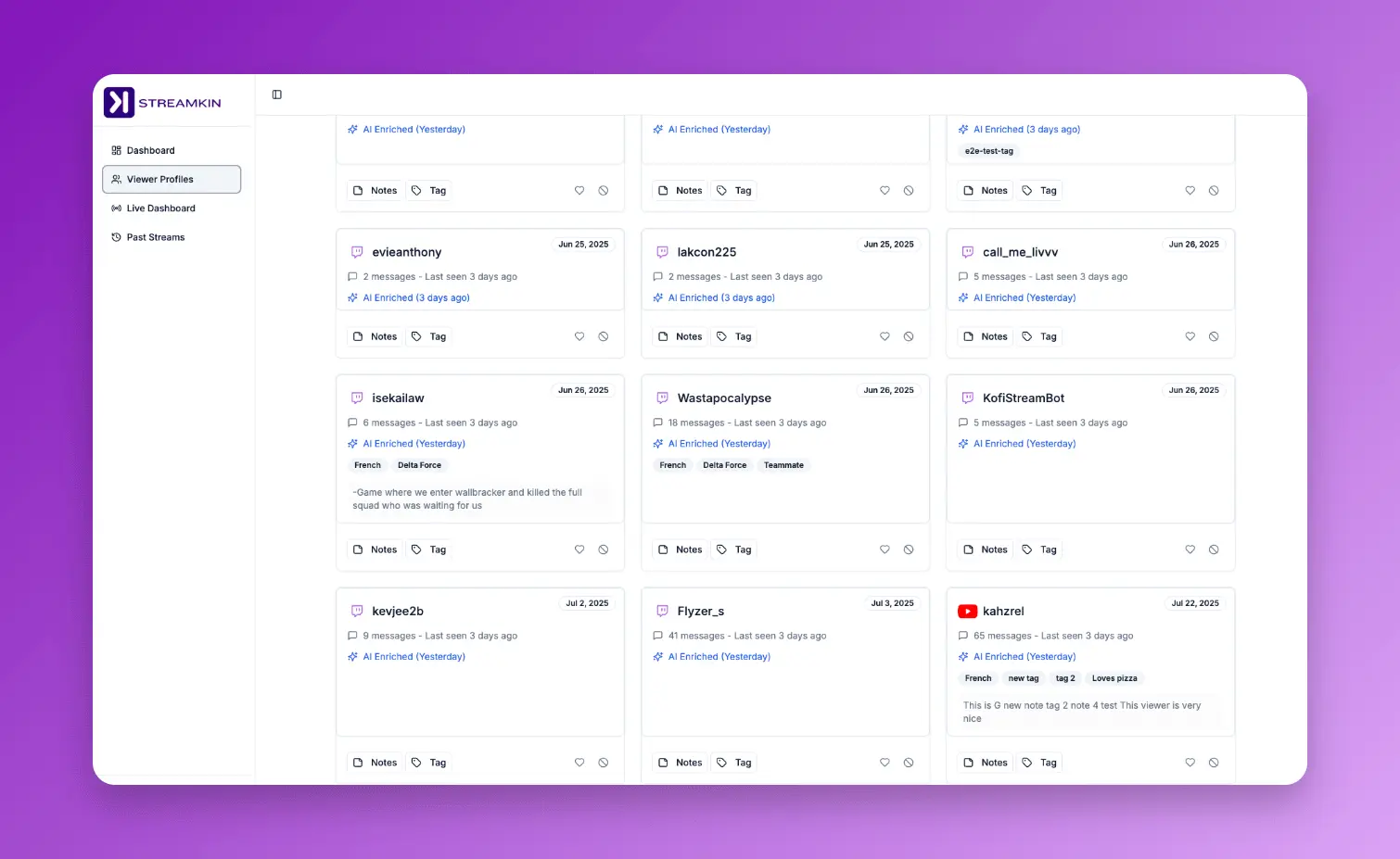Toggle the sidebar panel icon

(x=277, y=95)
